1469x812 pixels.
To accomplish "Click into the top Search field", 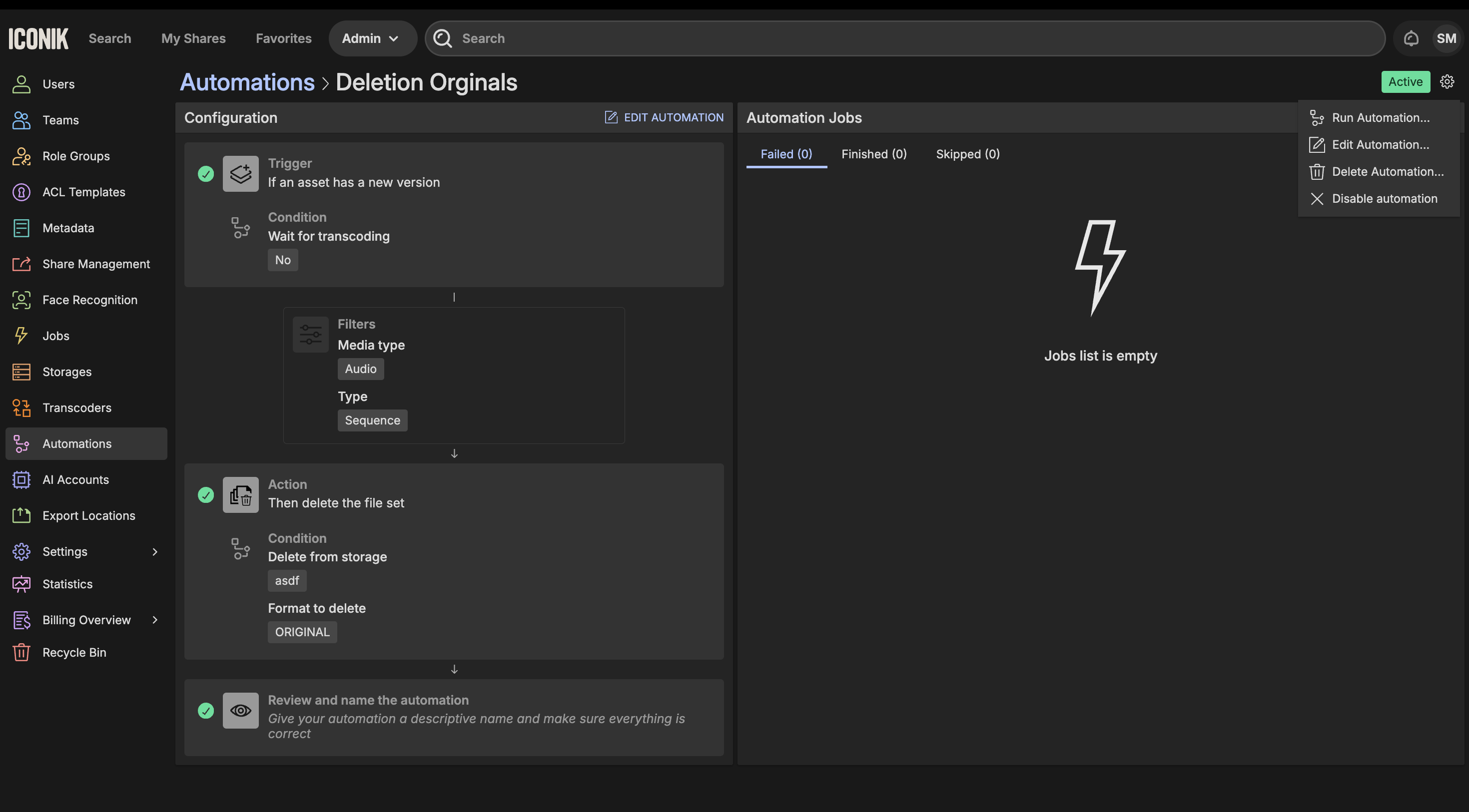I will (x=912, y=38).
